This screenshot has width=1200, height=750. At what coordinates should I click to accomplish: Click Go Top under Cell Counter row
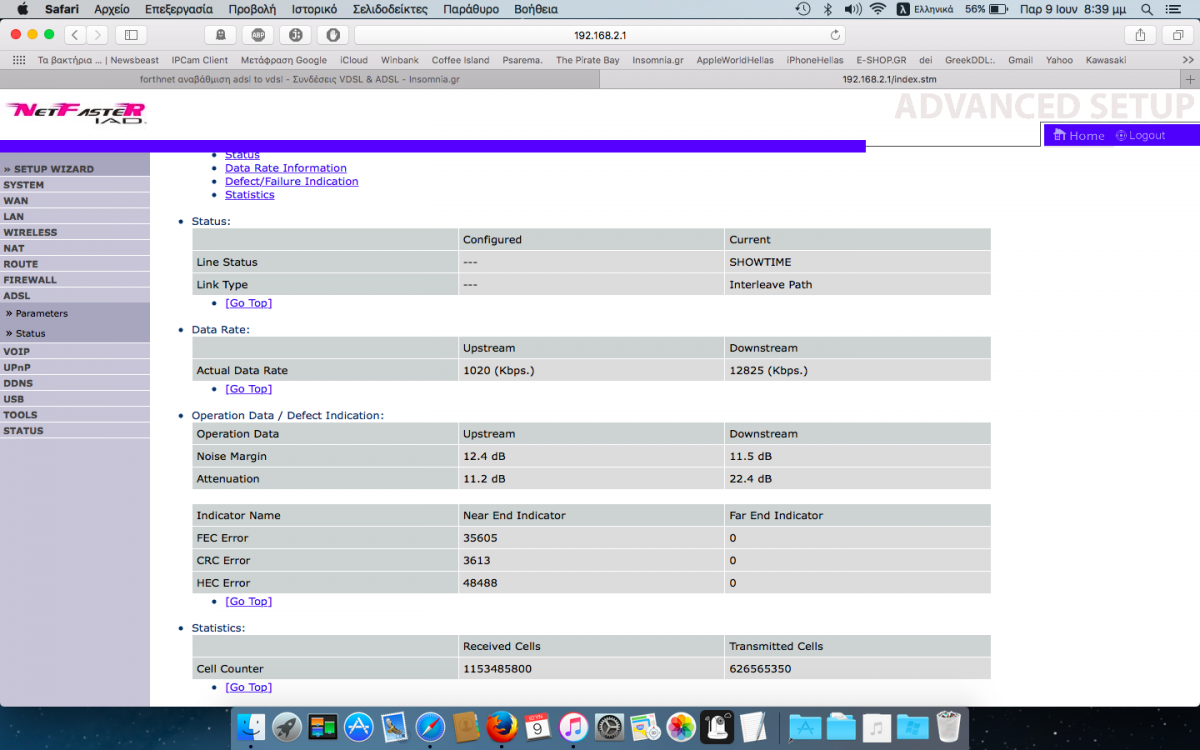(x=248, y=687)
